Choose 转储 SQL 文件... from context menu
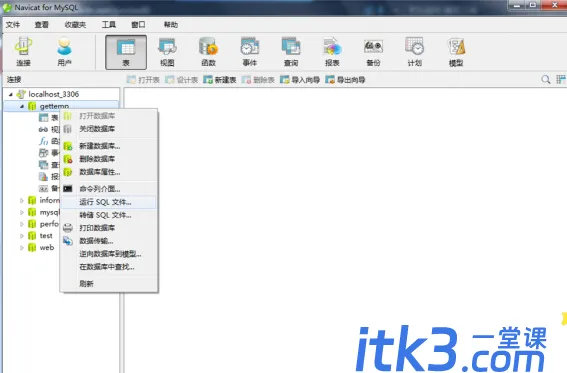This screenshot has height=373, width=567. [x=109, y=215]
